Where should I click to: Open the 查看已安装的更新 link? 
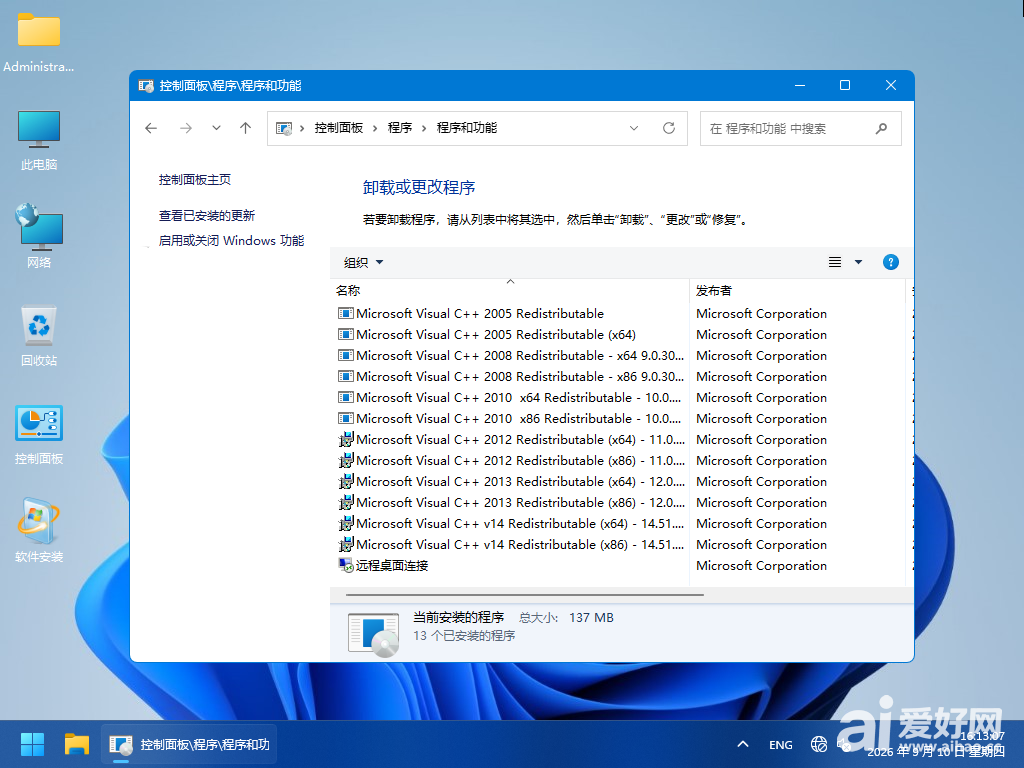206,216
